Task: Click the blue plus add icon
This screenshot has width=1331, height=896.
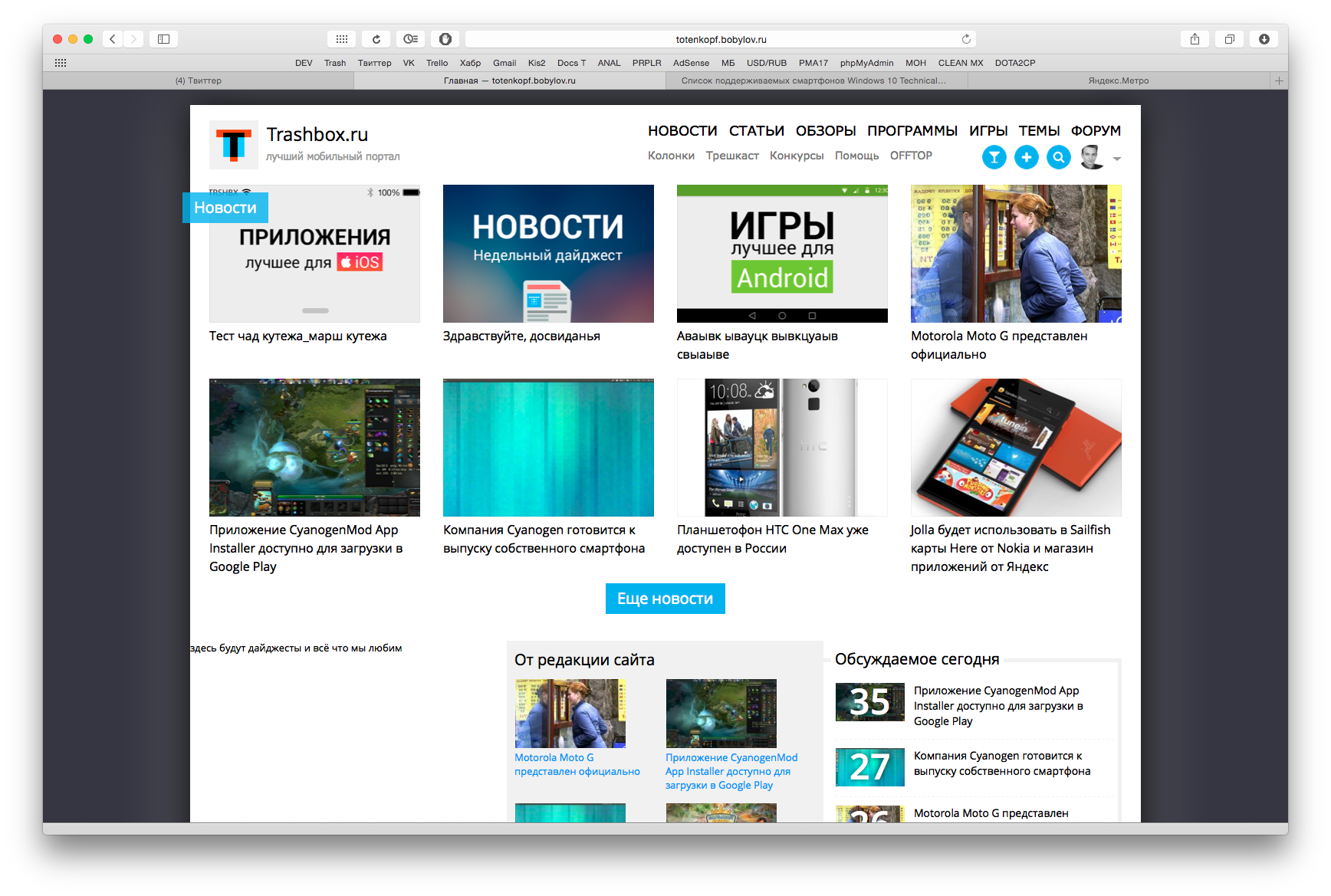Action: coord(1027,157)
